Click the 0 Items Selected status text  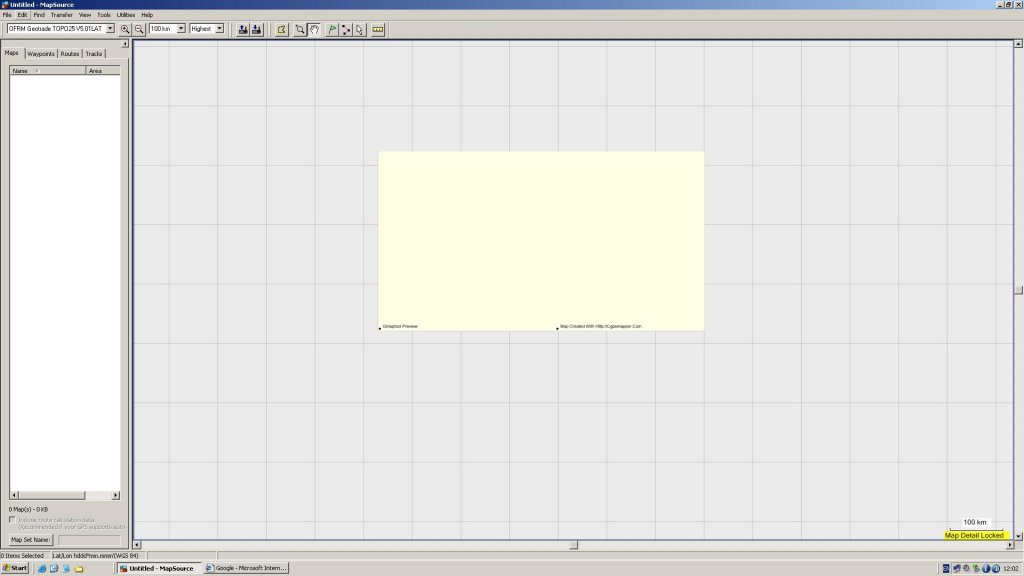tap(23, 556)
